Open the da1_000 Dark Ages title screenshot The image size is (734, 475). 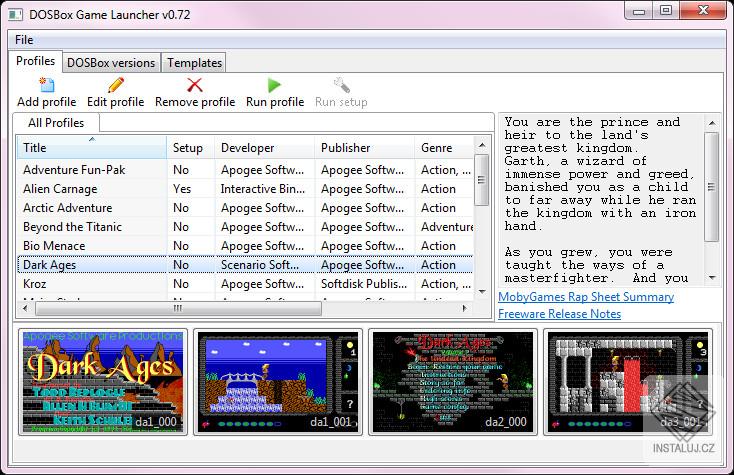click(x=103, y=382)
